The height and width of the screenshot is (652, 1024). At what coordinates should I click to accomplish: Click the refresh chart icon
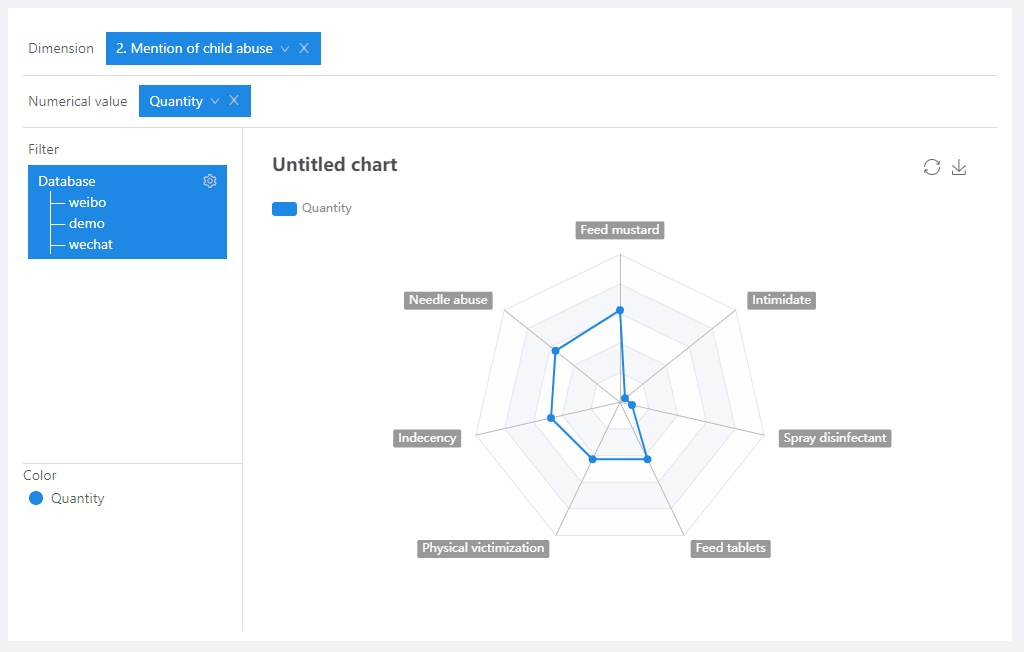click(x=932, y=167)
